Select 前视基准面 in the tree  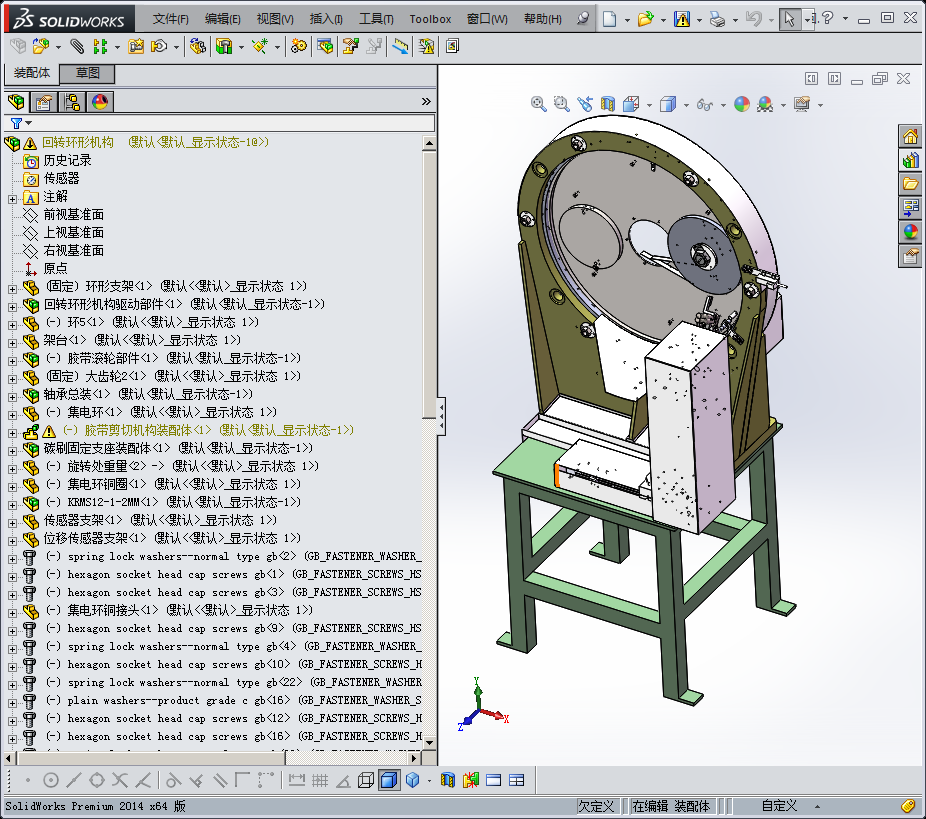pyautogui.click(x=73, y=214)
